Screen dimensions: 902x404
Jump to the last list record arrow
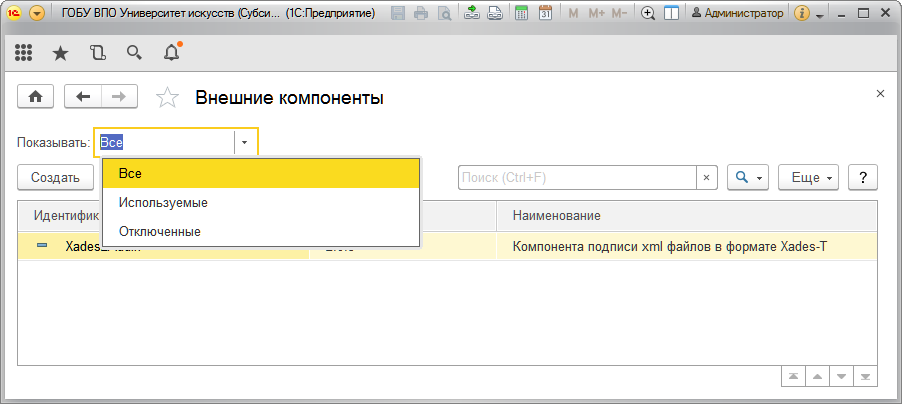866,376
